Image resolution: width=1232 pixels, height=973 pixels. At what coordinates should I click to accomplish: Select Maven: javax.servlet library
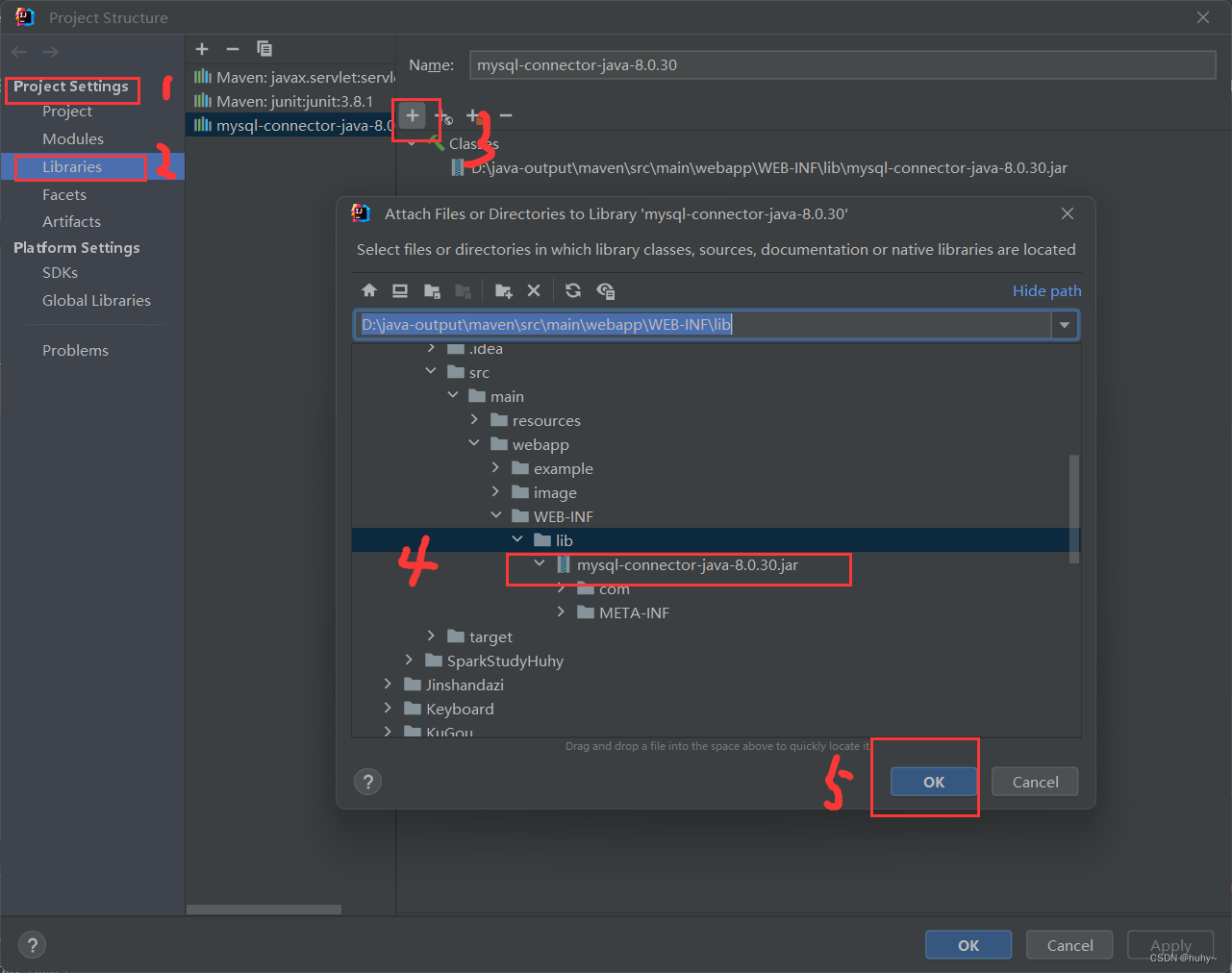click(290, 77)
